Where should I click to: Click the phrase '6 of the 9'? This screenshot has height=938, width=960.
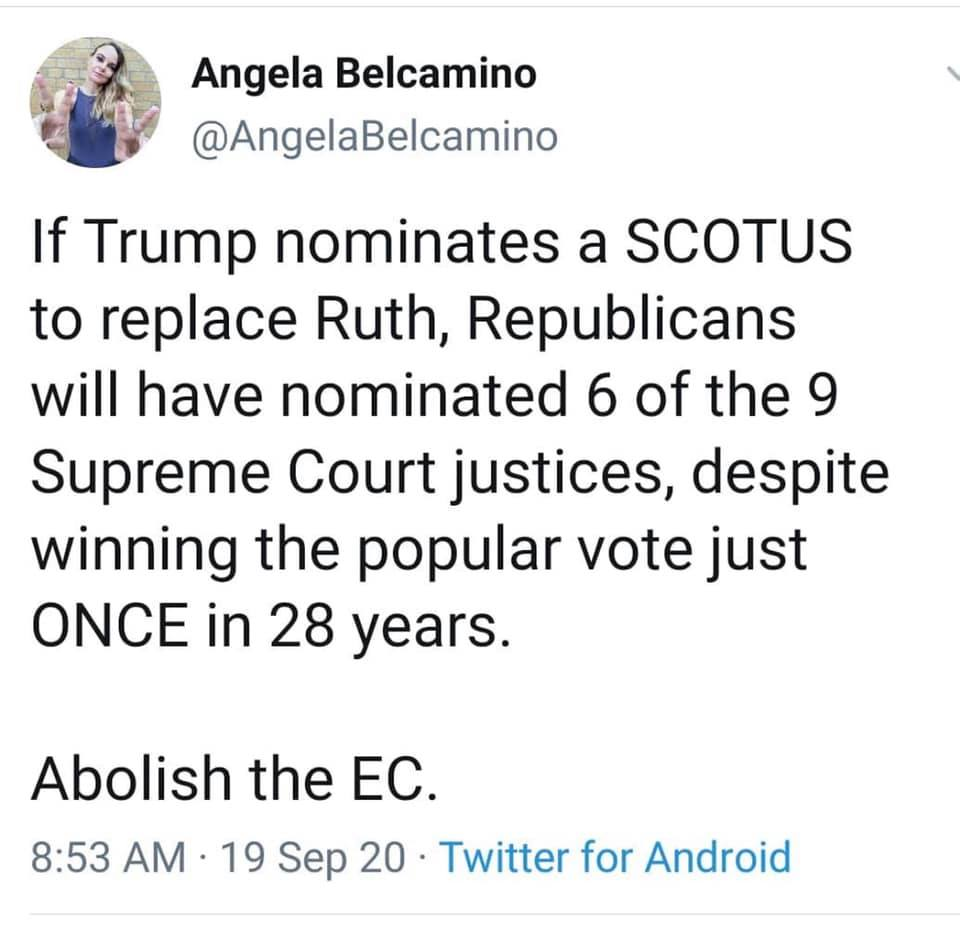(x=711, y=396)
